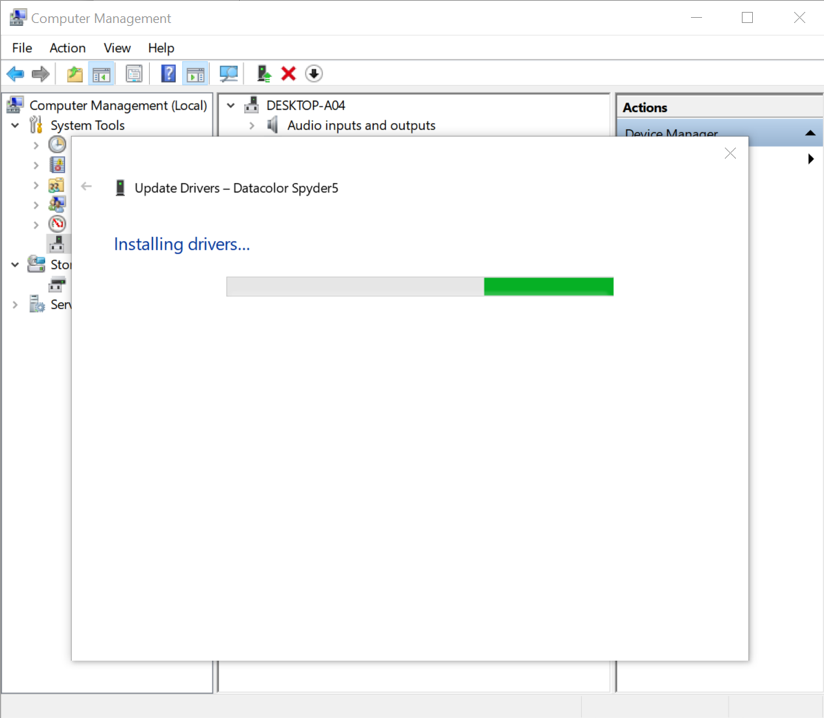Click Scan for hardware changes monitor icon
Screen dimensions: 824x718
click(x=229, y=74)
